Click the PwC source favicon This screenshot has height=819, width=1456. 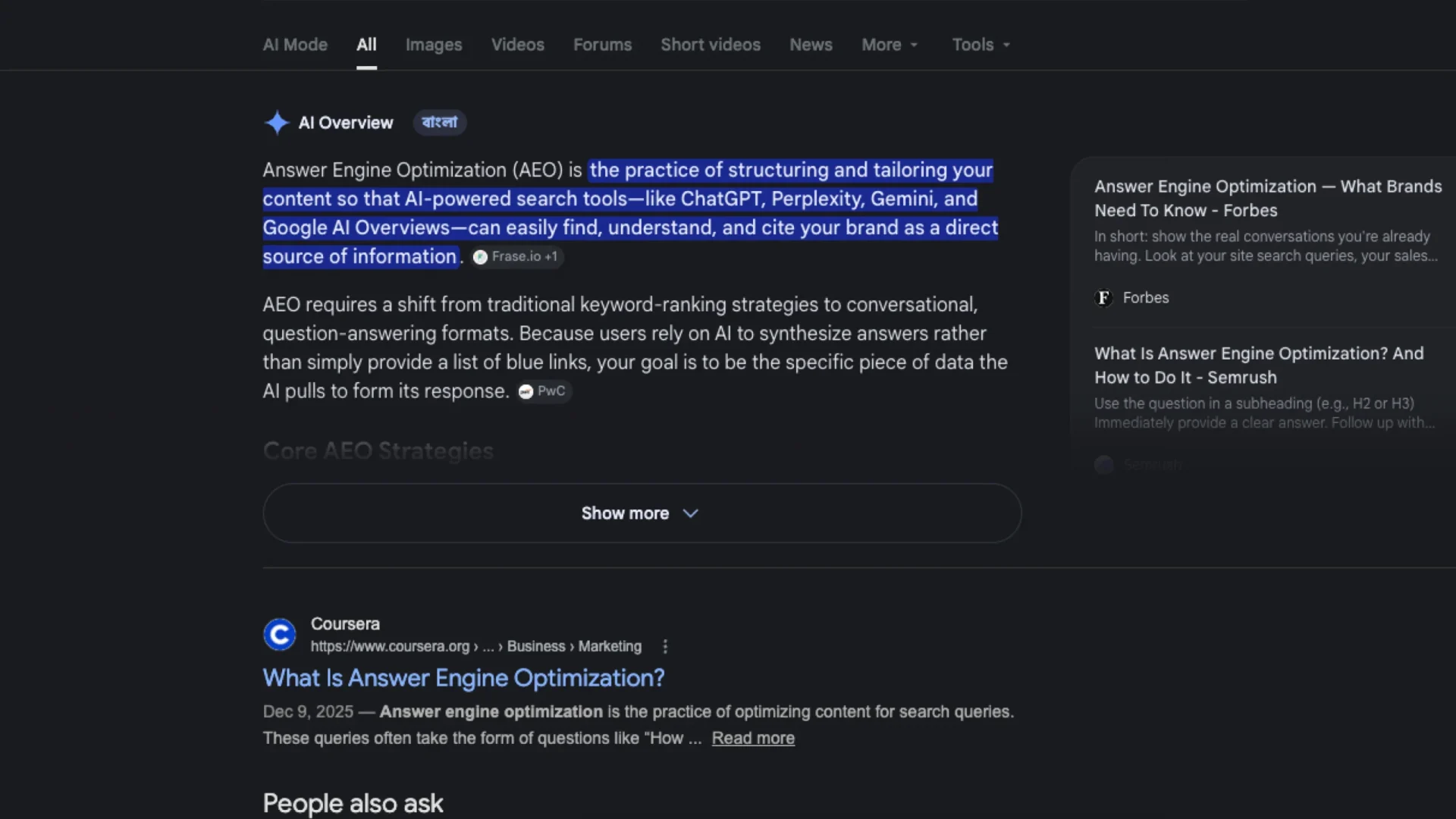click(x=526, y=391)
